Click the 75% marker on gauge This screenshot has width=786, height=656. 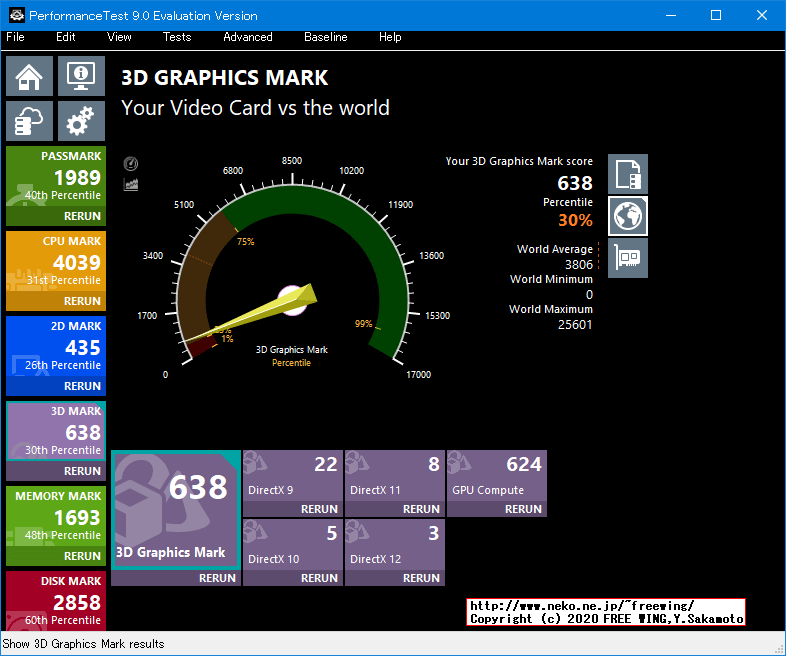click(246, 242)
